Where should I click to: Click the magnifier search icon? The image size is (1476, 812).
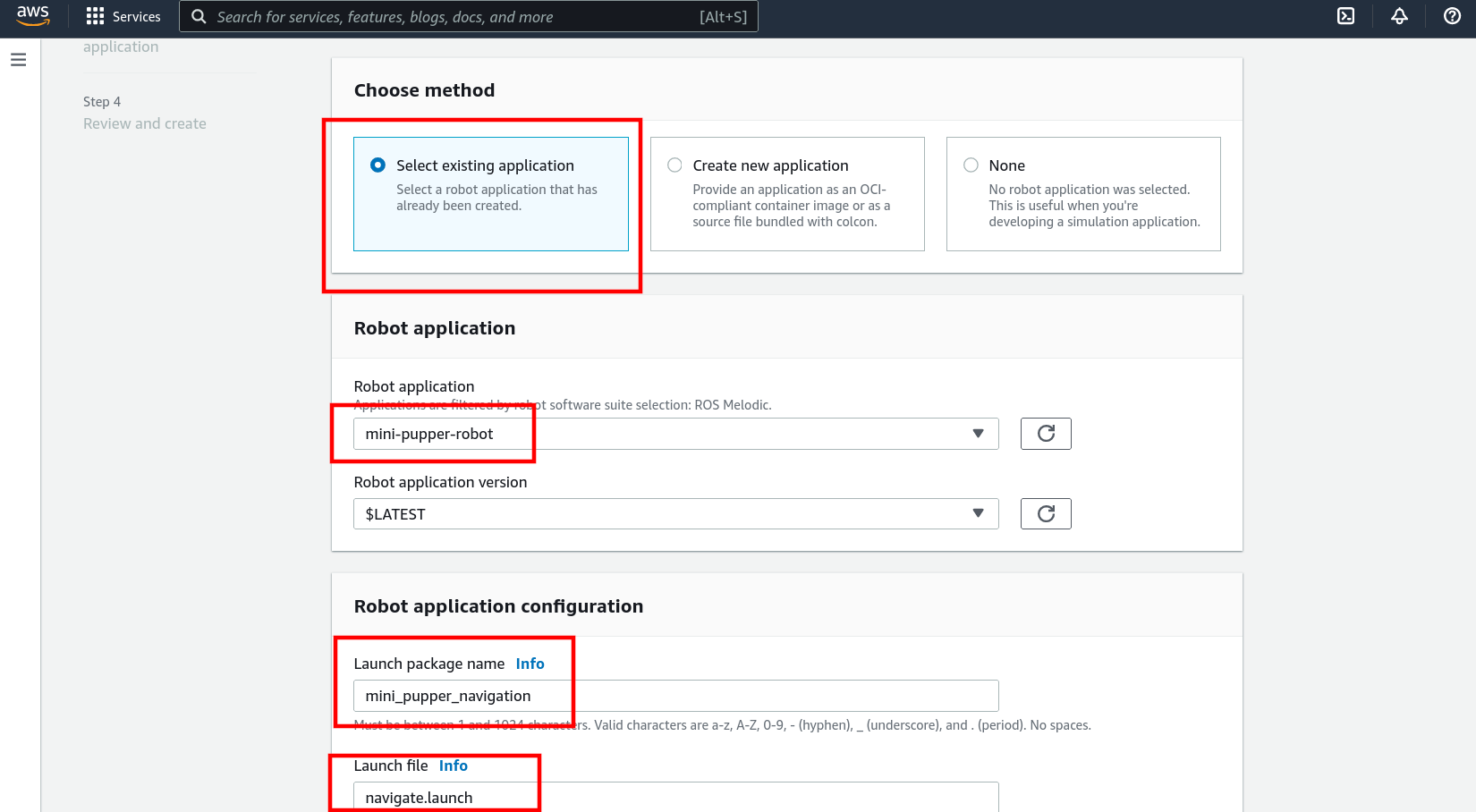pos(199,17)
